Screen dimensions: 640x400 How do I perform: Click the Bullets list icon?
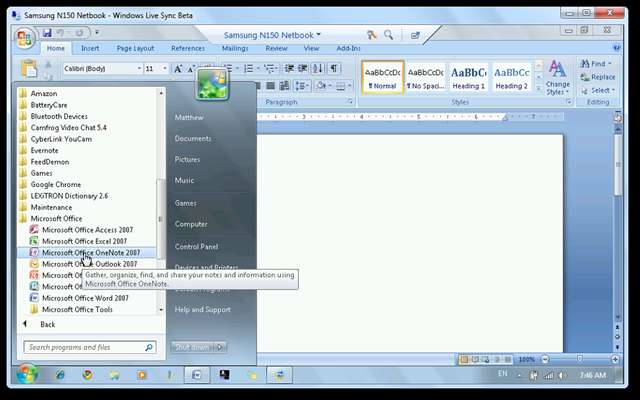point(229,69)
